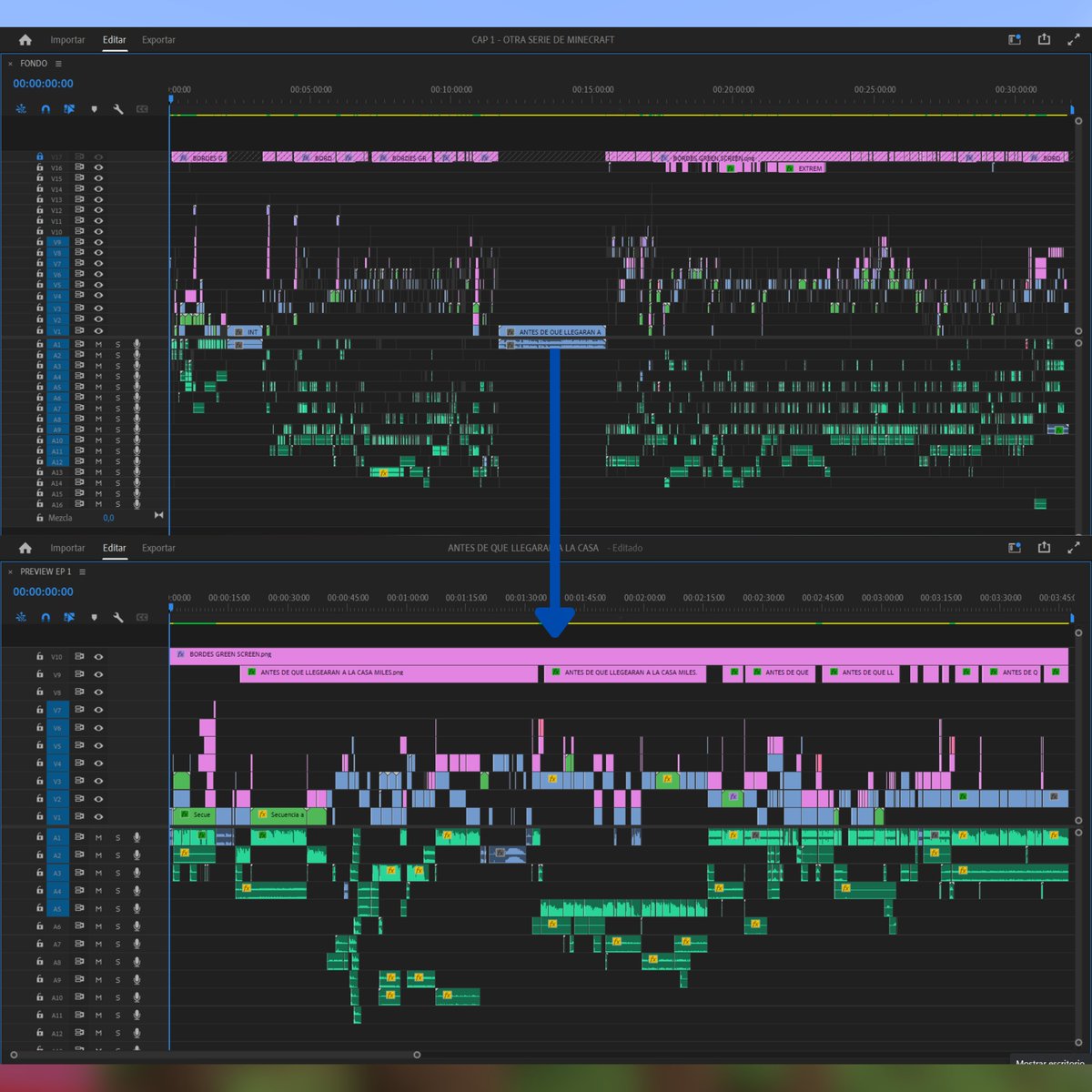Viewport: 1092px width, 1092px height.
Task: Toggle Linked Selection in FONDO timeline
Action: click(x=69, y=108)
